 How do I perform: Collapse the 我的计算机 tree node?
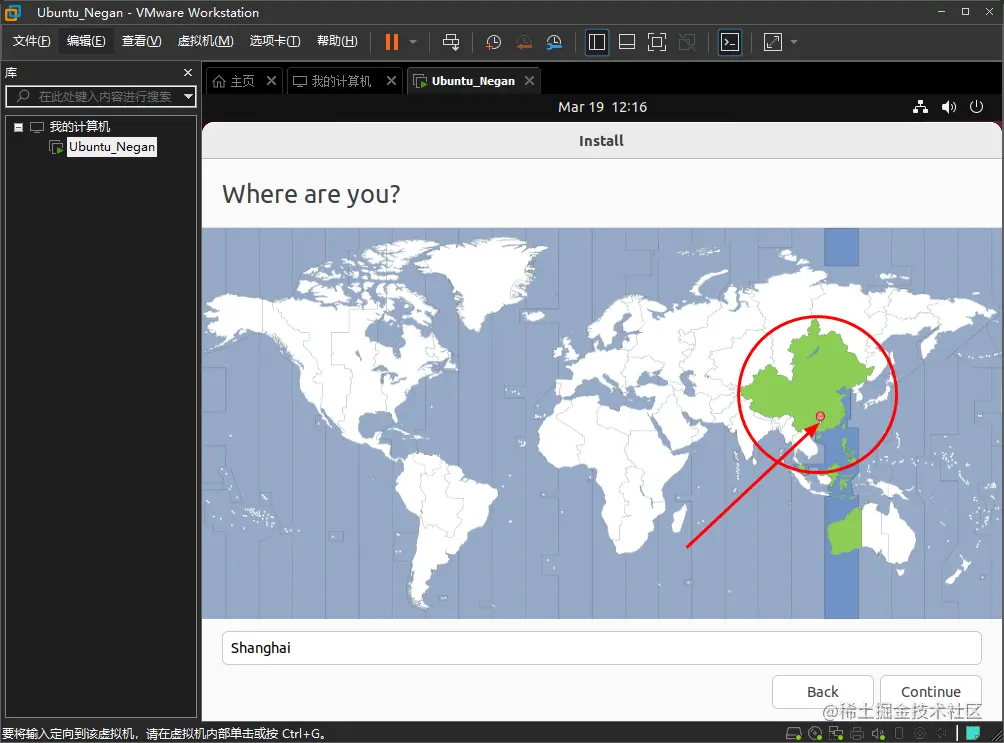[19, 127]
